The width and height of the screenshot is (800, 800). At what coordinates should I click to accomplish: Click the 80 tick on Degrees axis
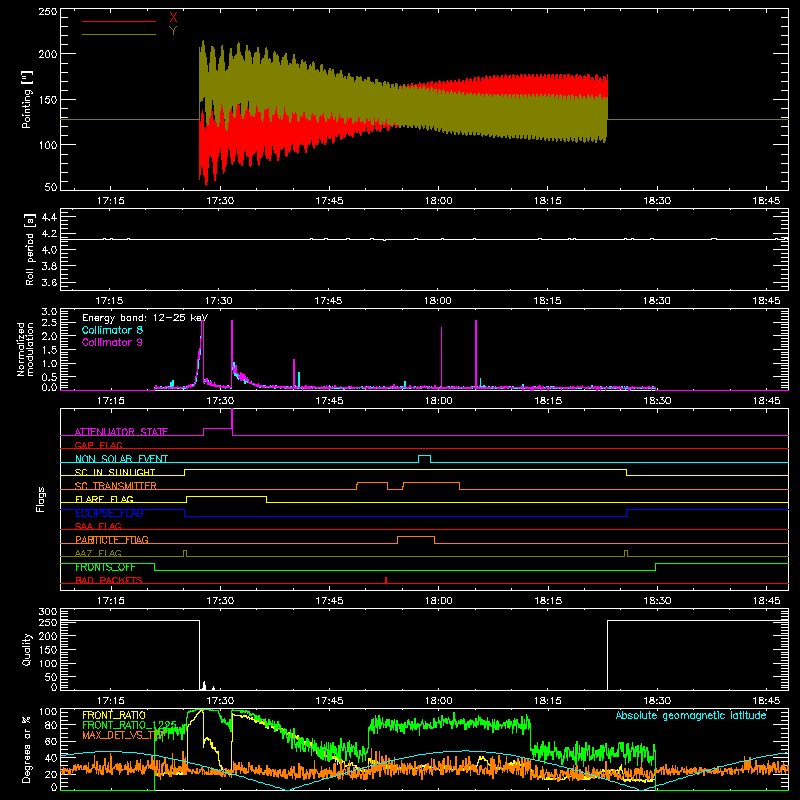tap(51, 725)
